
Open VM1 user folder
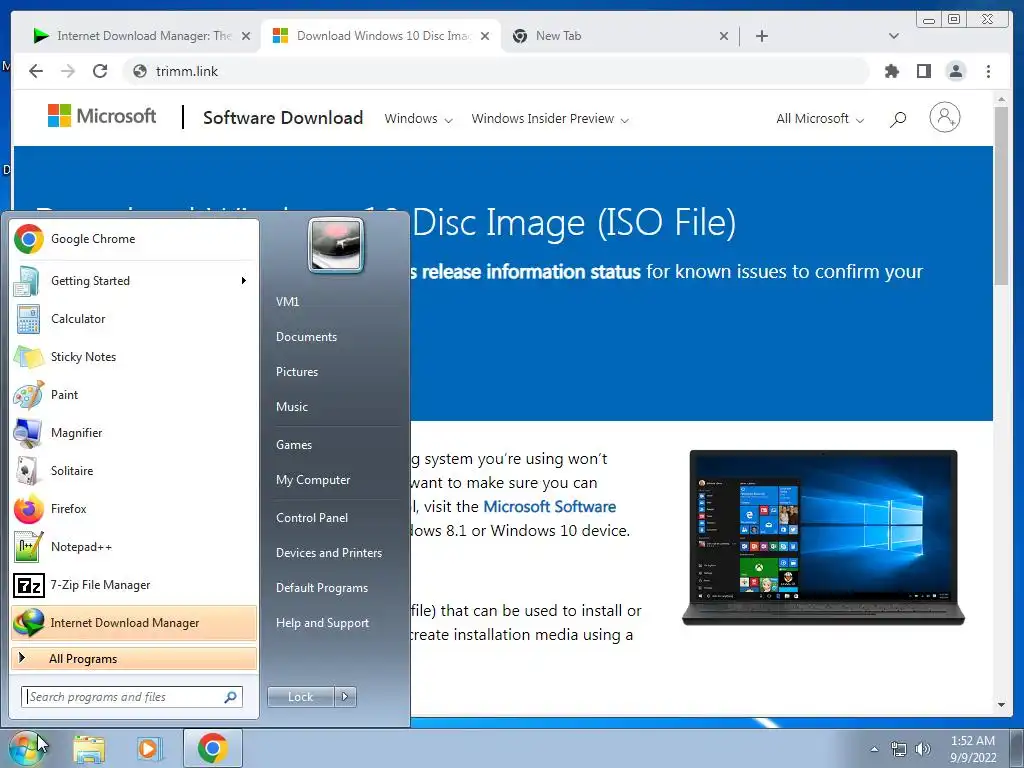(334, 302)
